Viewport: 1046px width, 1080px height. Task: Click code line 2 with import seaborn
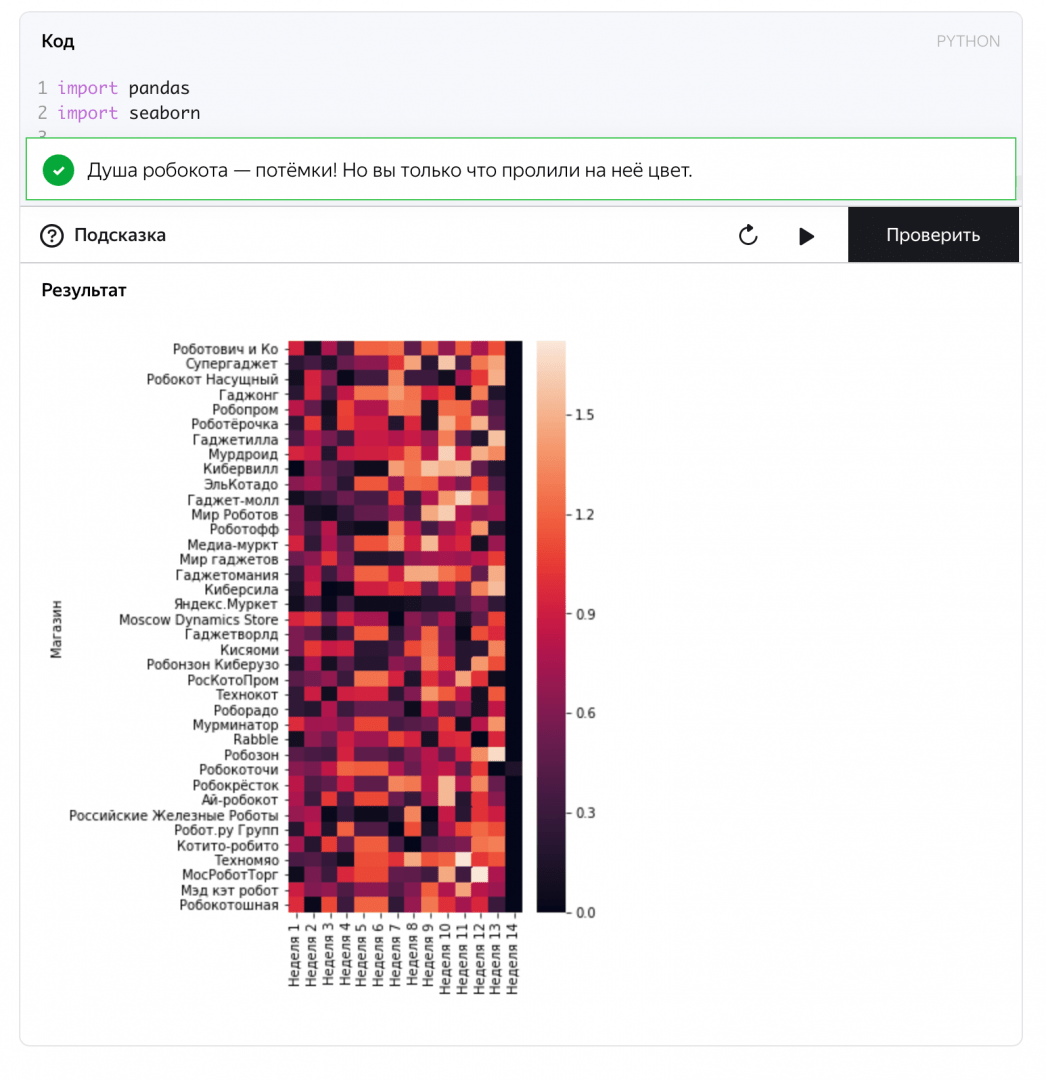pyautogui.click(x=128, y=113)
